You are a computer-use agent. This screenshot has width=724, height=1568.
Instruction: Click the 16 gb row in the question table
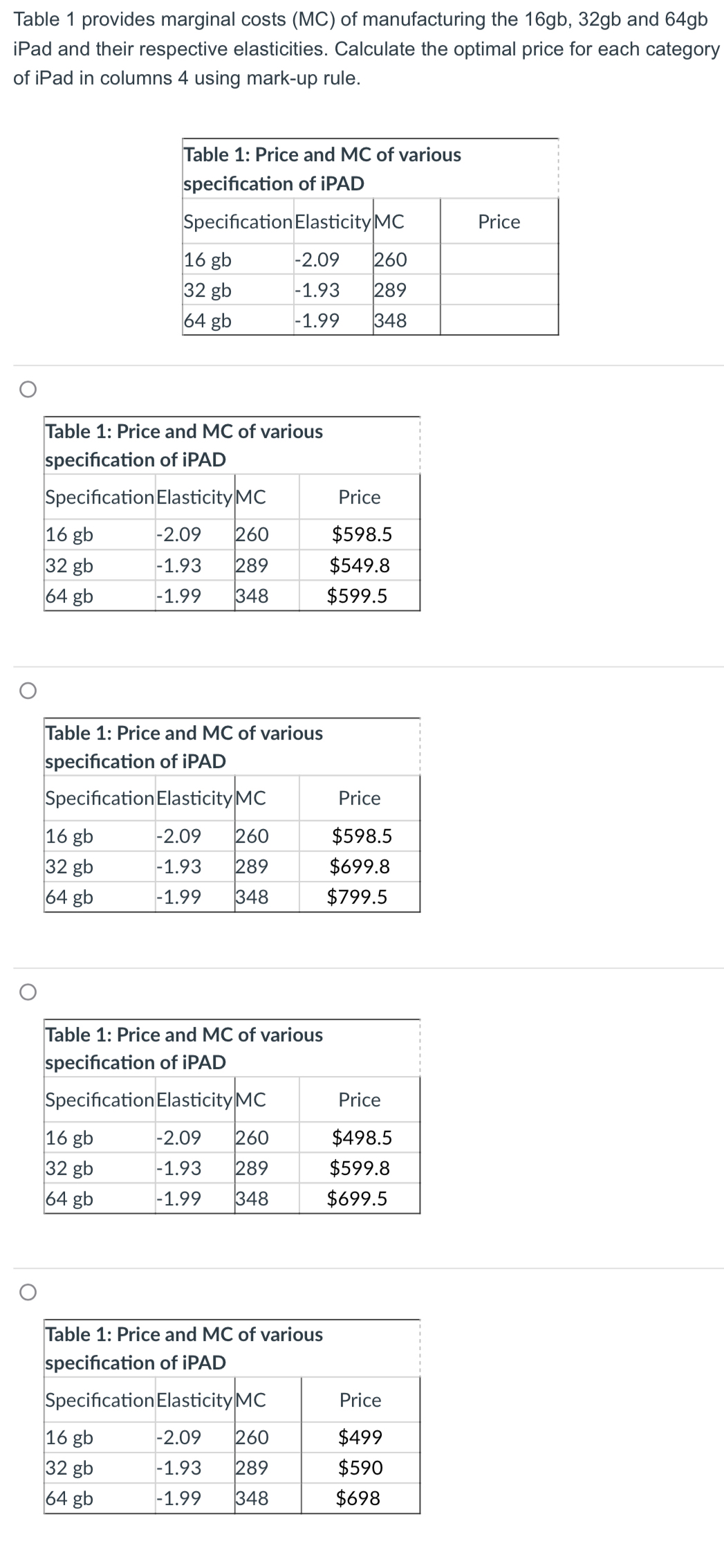pyautogui.click(x=206, y=261)
